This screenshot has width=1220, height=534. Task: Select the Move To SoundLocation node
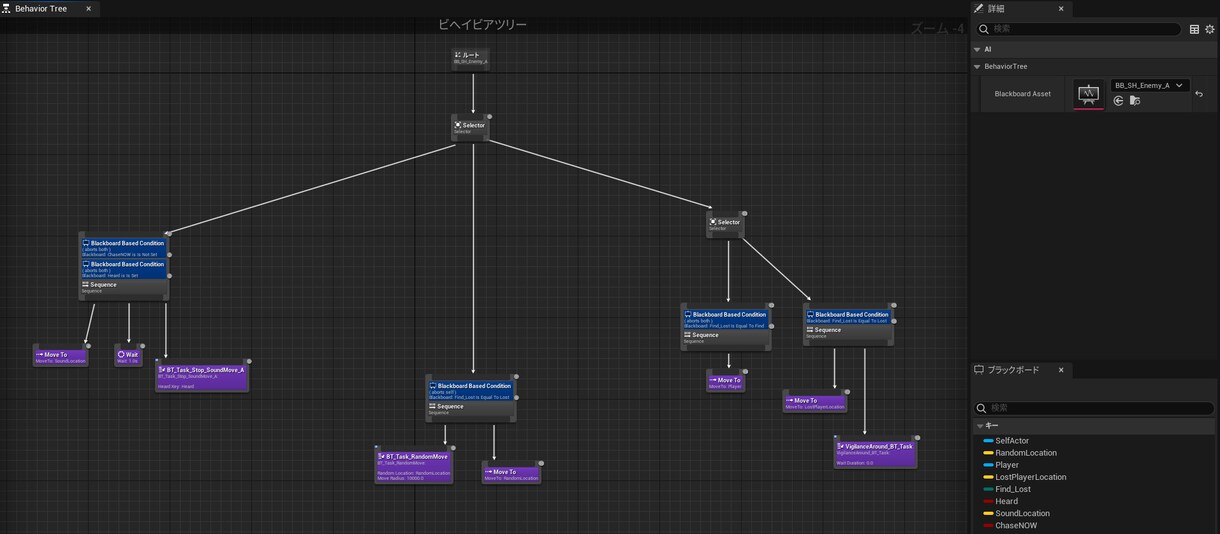tap(60, 356)
